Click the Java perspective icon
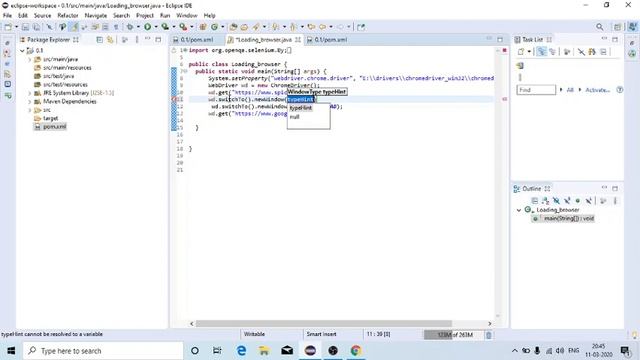 click(x=632, y=27)
